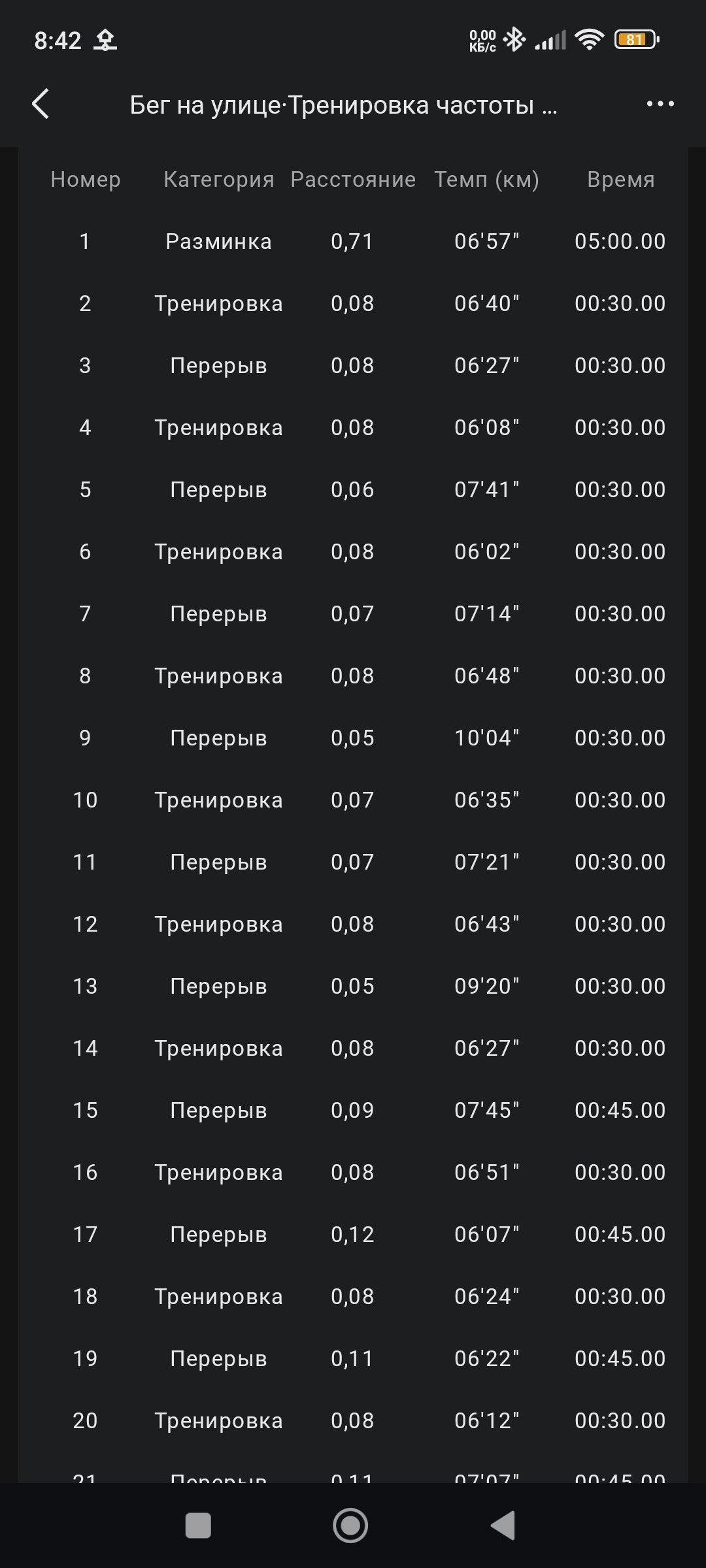Select the Темп (км) column header
The image size is (706, 1568).
point(487,179)
